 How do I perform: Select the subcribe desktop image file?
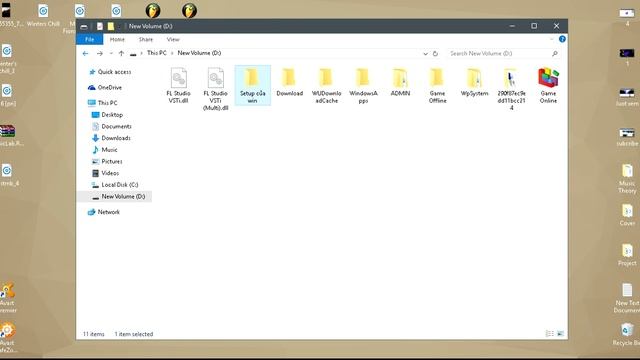pos(627,137)
